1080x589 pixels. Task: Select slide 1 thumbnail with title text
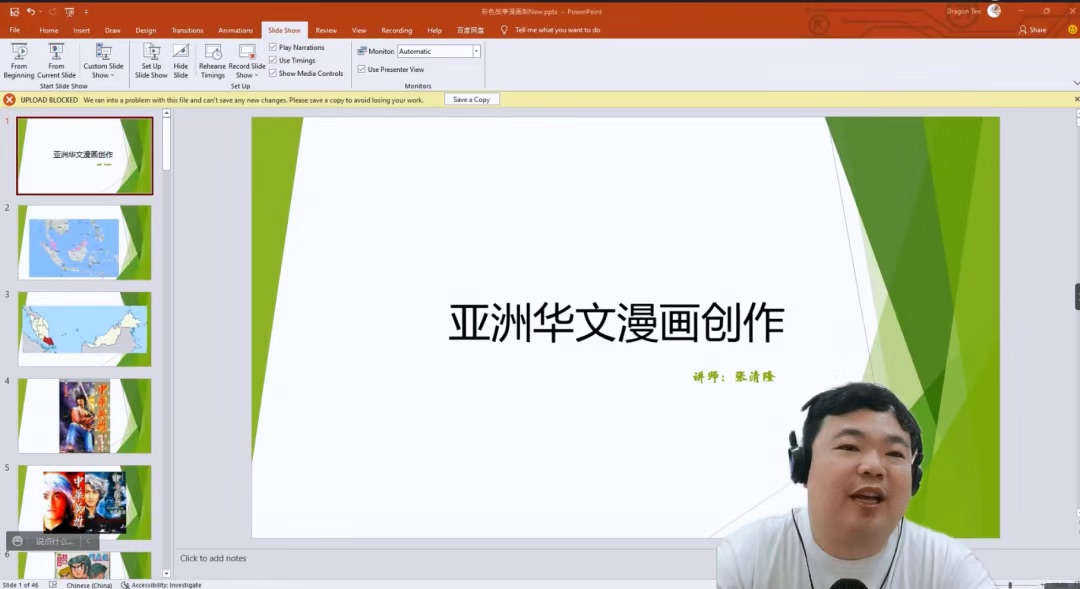[x=85, y=156]
